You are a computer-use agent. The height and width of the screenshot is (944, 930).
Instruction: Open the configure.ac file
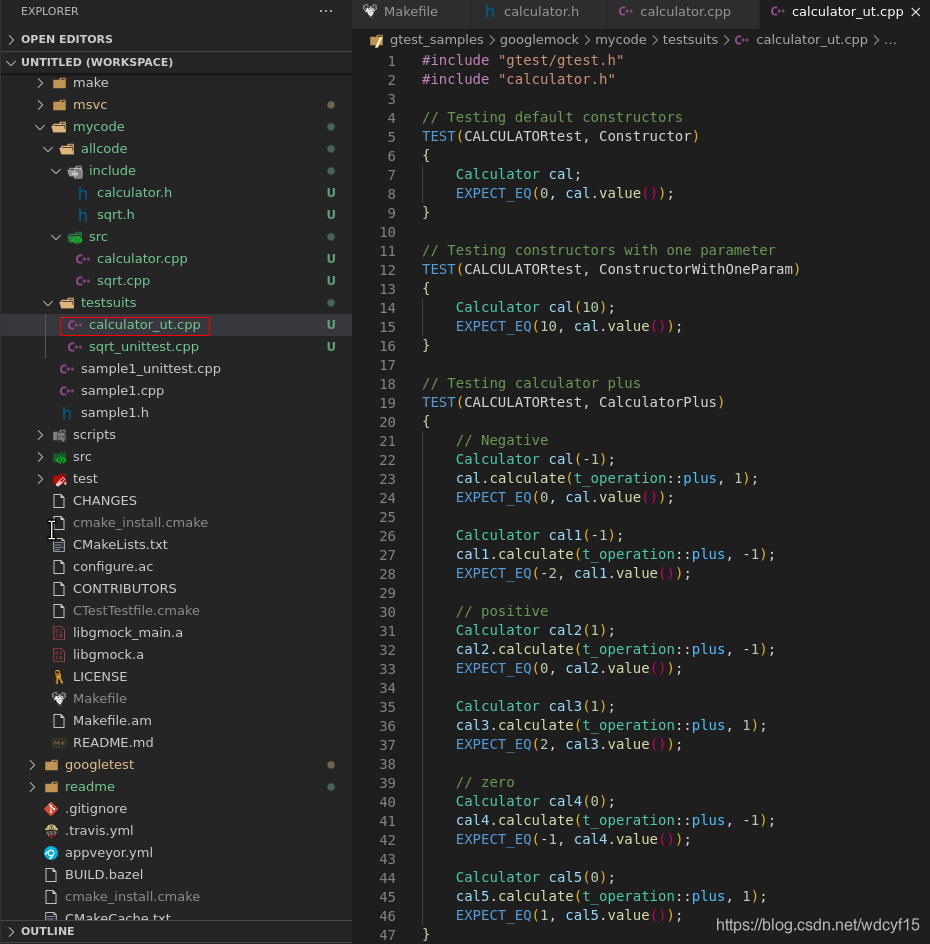tap(113, 567)
